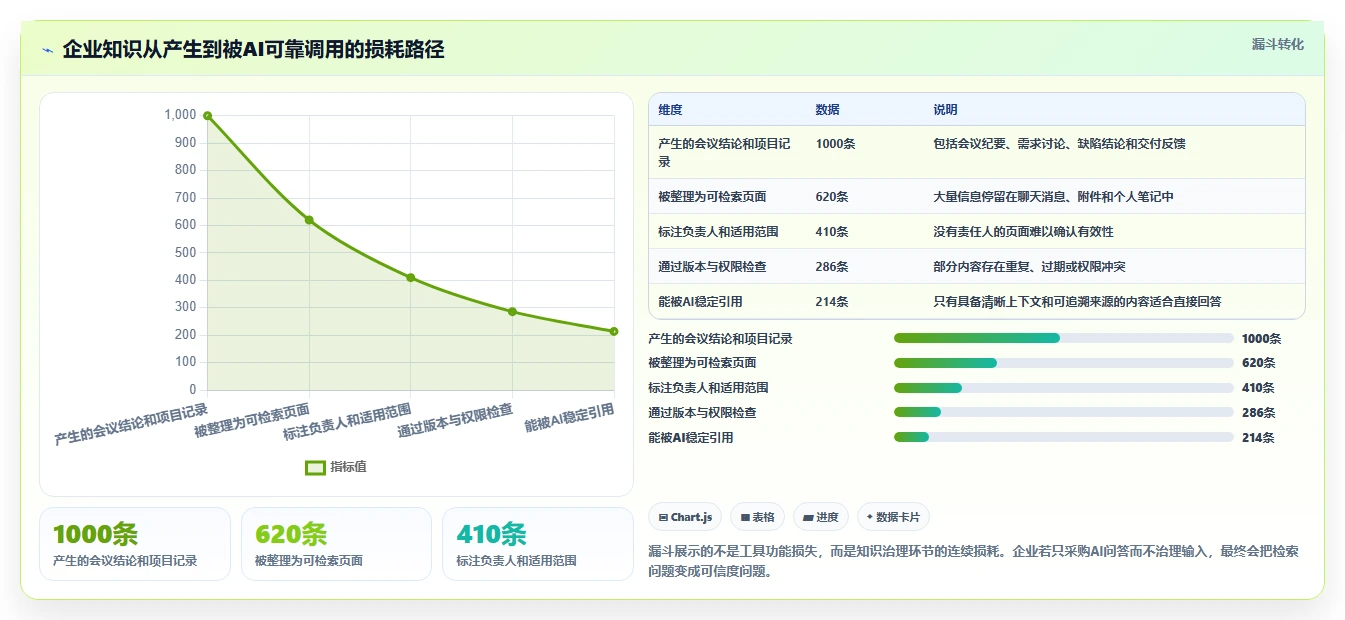
Task: Click the 数据卡片 chip
Action: [893, 517]
